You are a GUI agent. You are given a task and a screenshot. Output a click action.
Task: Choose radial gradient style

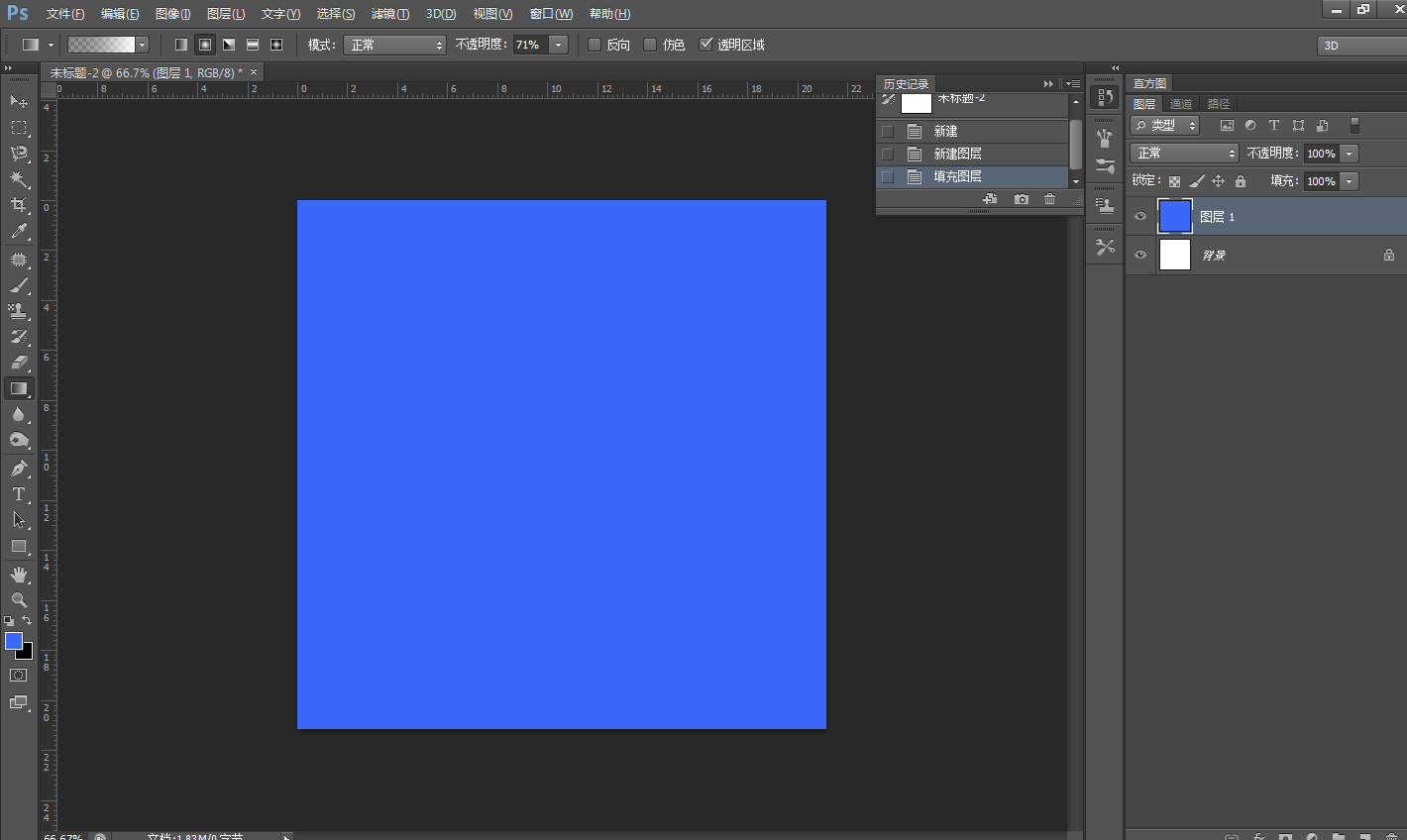[x=205, y=45]
